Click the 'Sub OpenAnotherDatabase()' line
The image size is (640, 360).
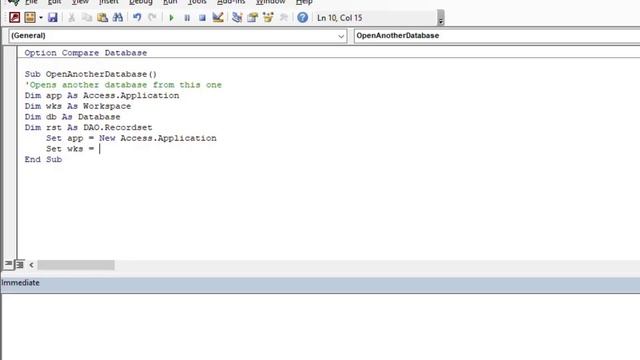91,74
